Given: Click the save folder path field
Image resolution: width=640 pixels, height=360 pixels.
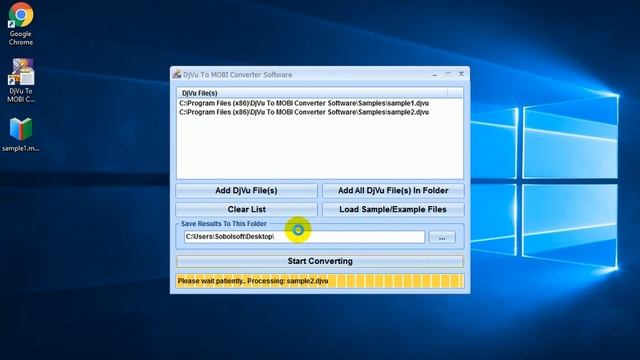Looking at the screenshot, I should pos(304,237).
